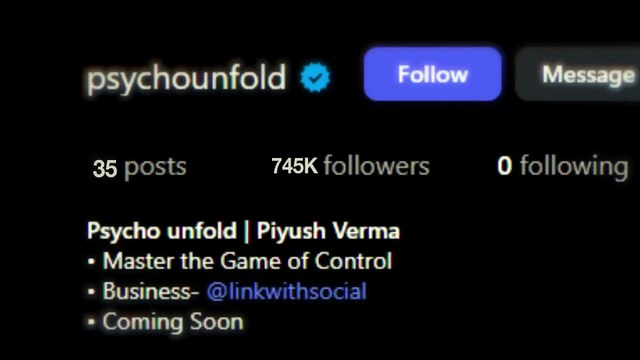The image size is (640, 360).
Task: Follow the psychounfold account
Action: [433, 74]
